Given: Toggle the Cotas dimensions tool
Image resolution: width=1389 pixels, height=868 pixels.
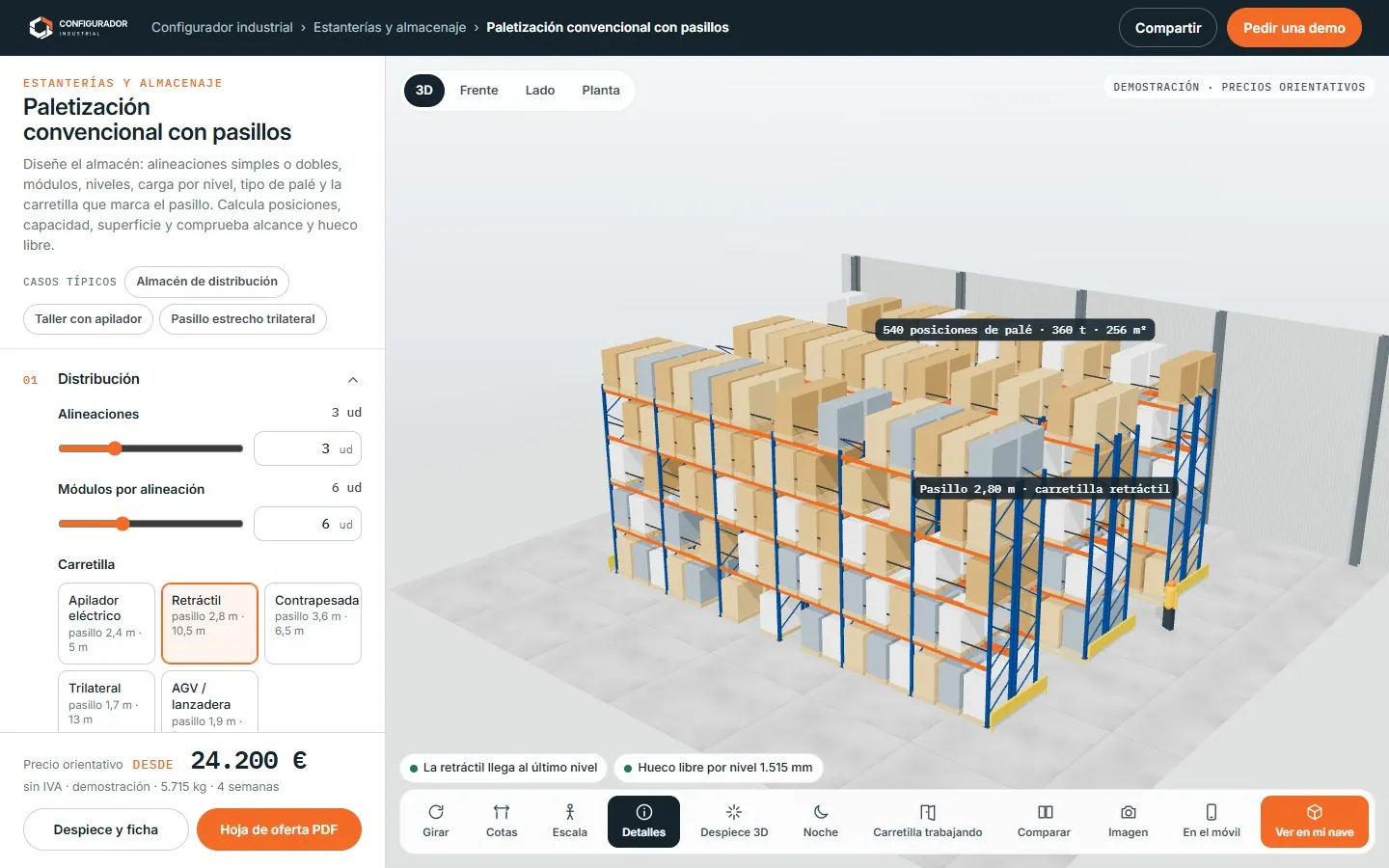Looking at the screenshot, I should coord(502,822).
